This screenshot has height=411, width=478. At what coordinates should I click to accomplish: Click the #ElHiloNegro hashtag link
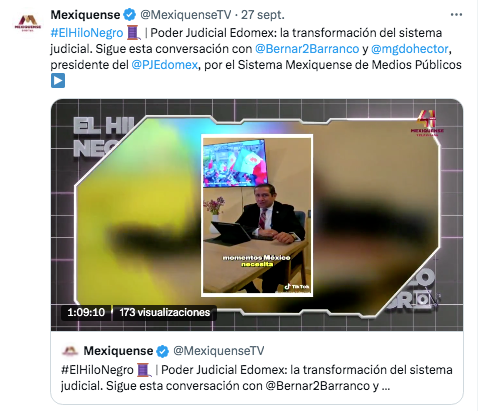pos(87,33)
